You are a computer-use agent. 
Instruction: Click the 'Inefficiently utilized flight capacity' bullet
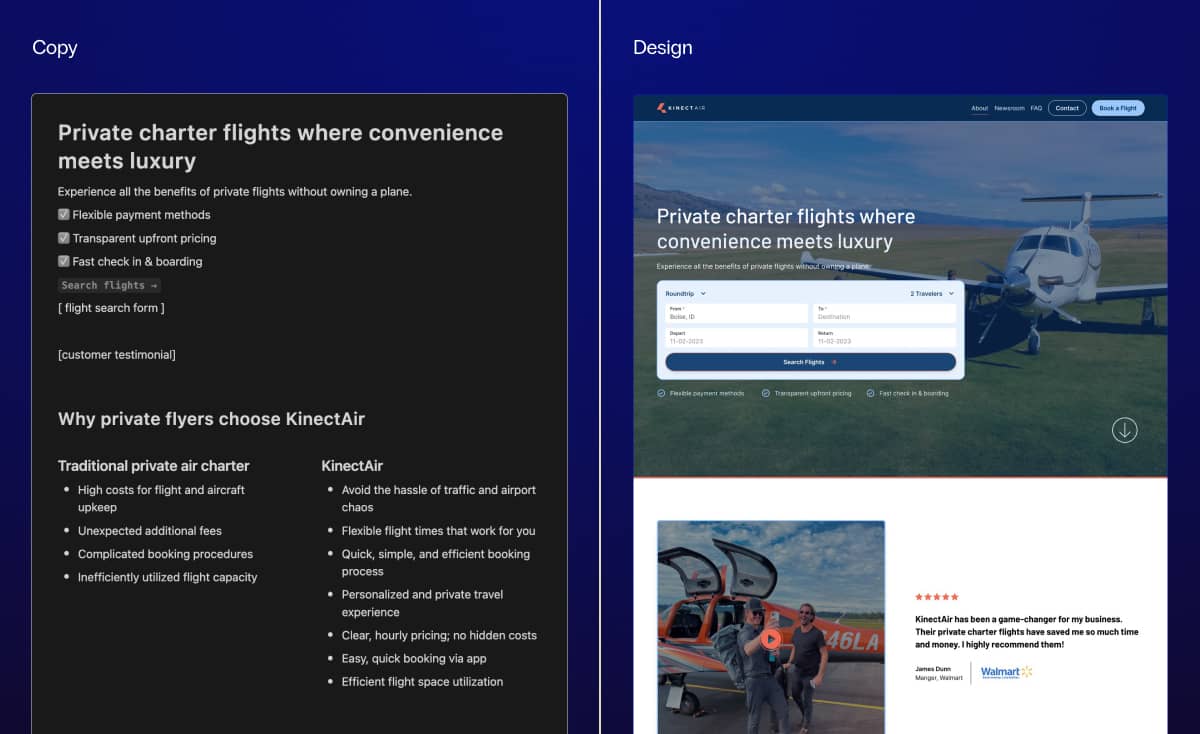click(168, 577)
